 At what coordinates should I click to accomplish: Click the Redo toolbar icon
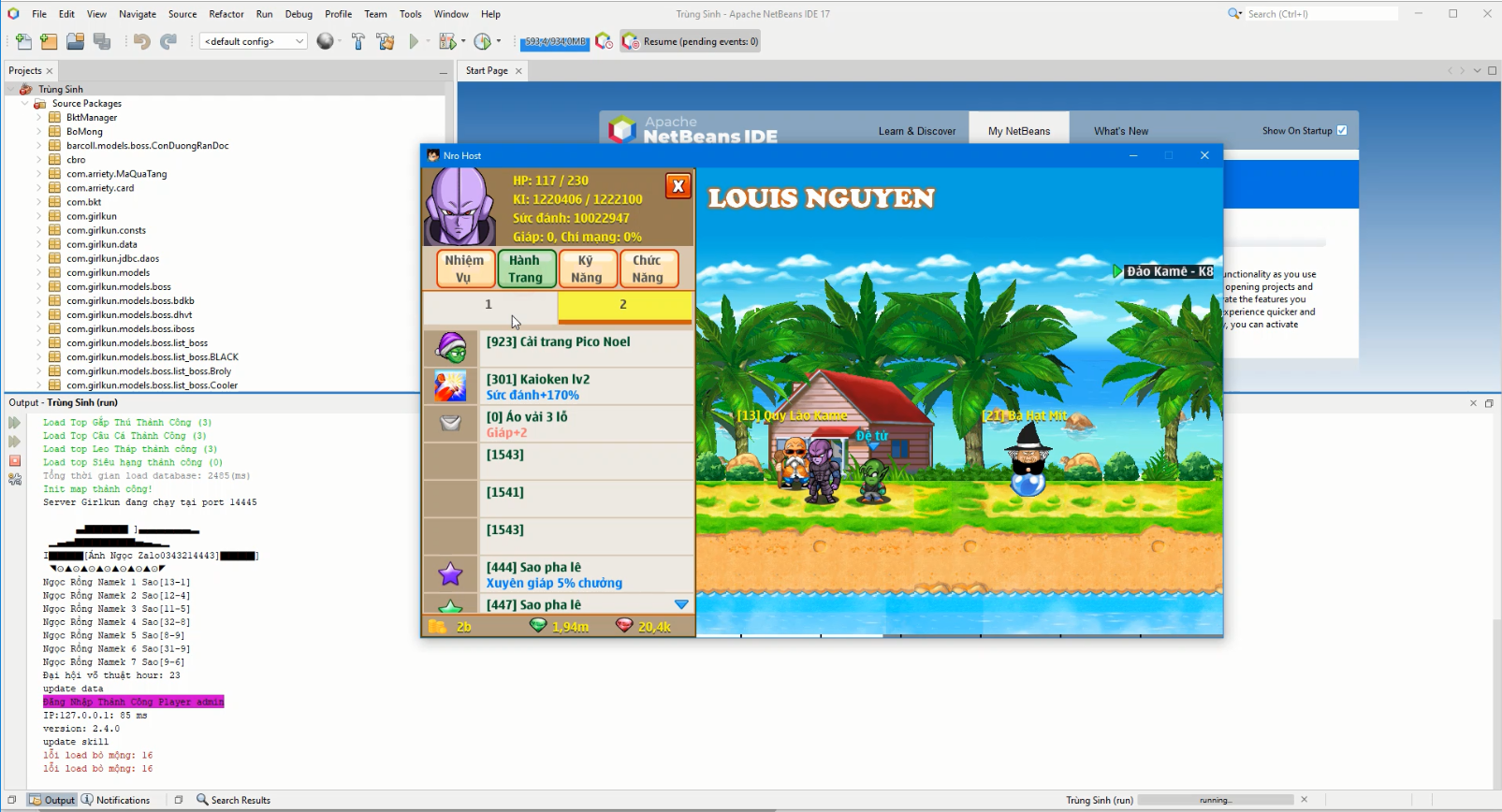(168, 41)
